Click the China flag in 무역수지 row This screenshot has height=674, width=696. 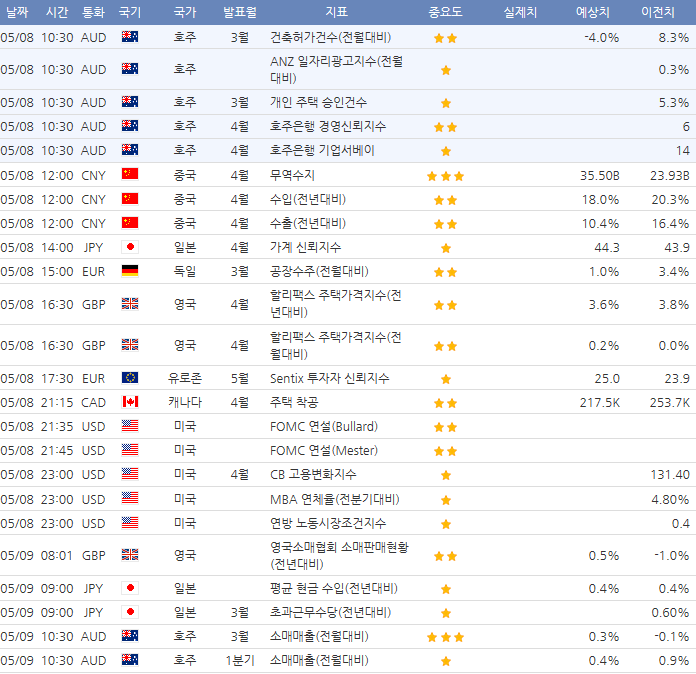click(130, 174)
